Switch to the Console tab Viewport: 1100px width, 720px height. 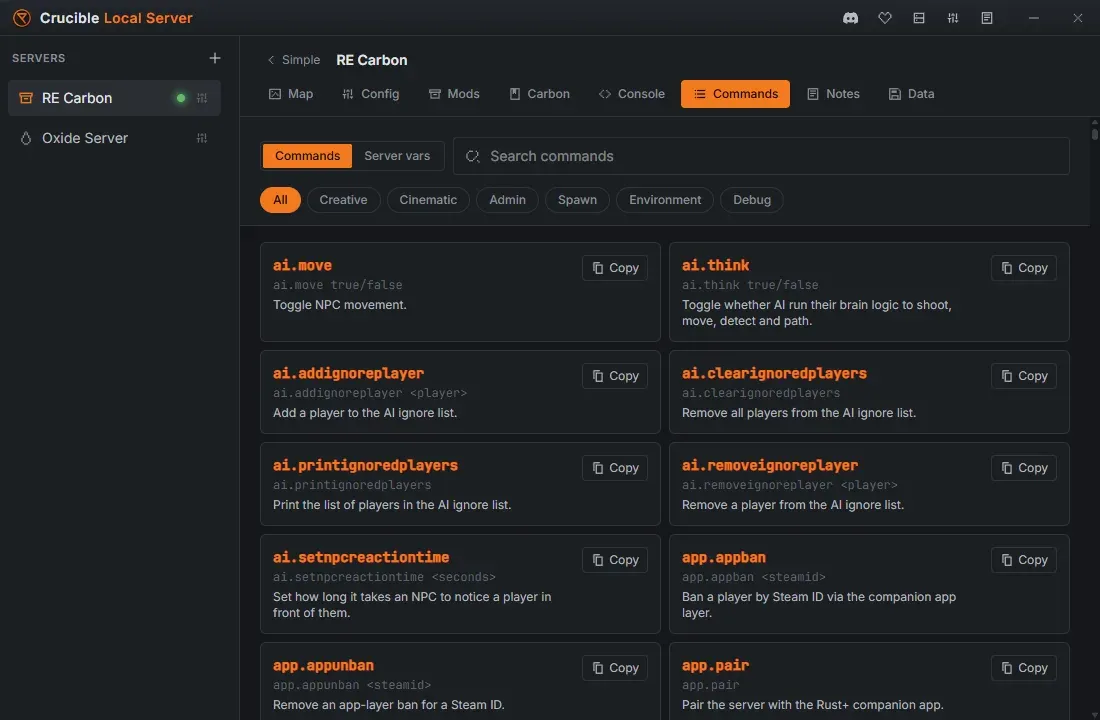point(631,94)
